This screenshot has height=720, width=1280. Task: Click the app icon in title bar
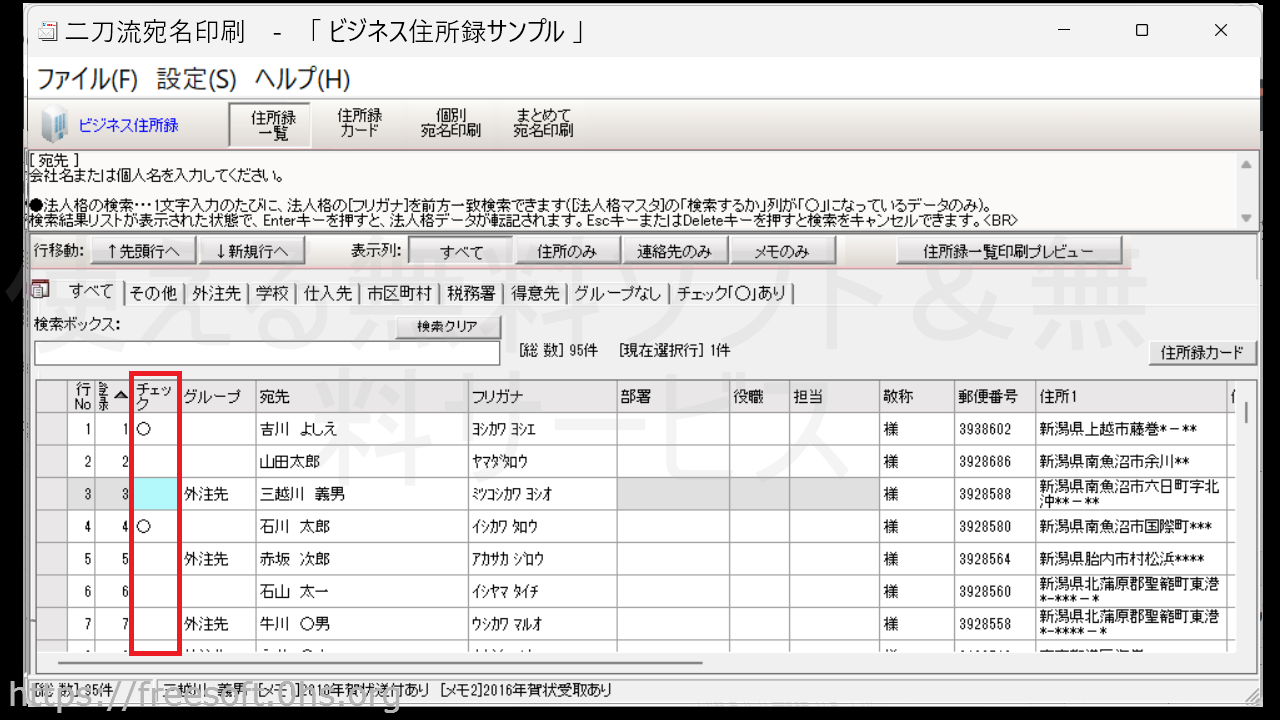[x=48, y=32]
